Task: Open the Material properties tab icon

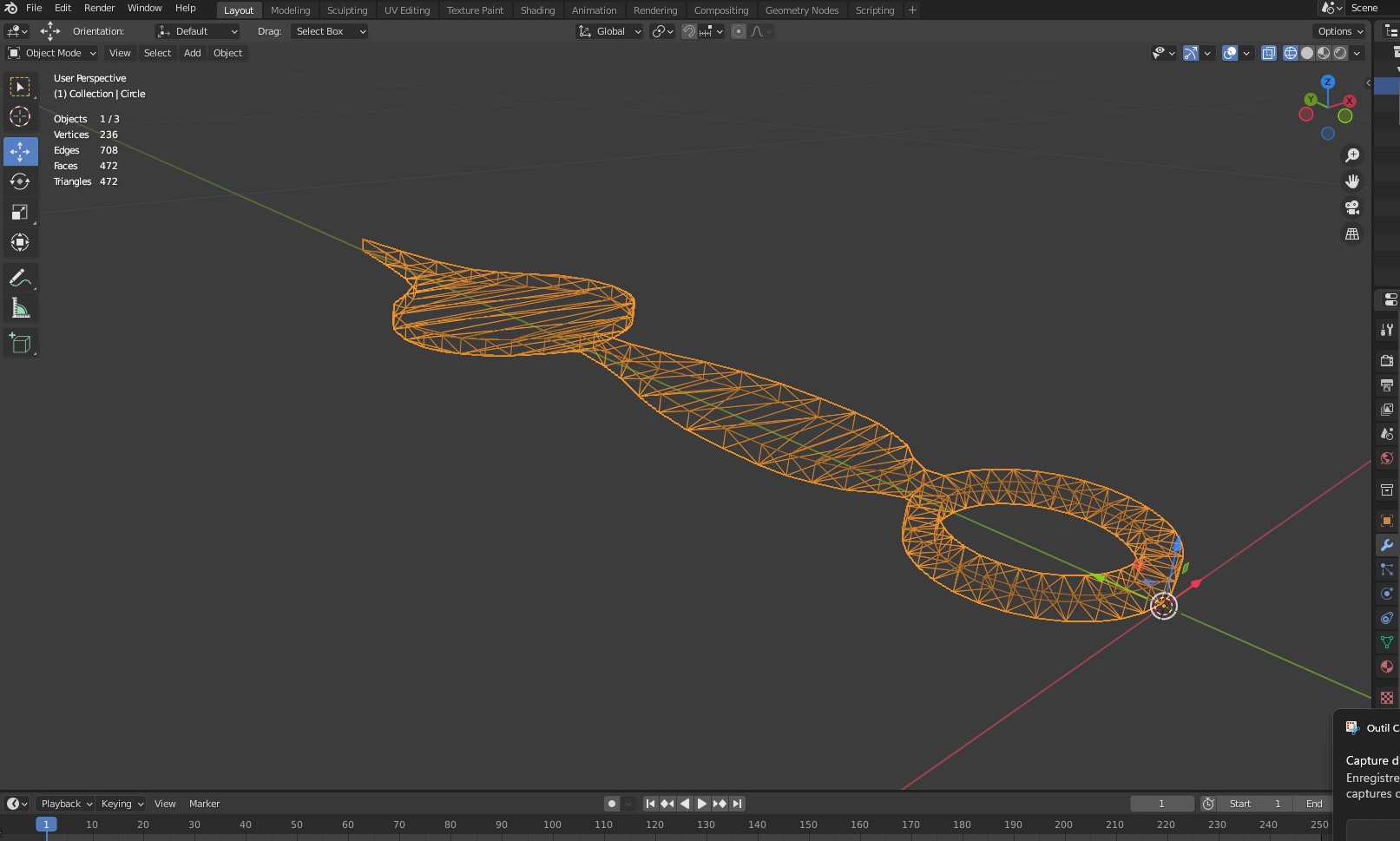Action: [1387, 667]
